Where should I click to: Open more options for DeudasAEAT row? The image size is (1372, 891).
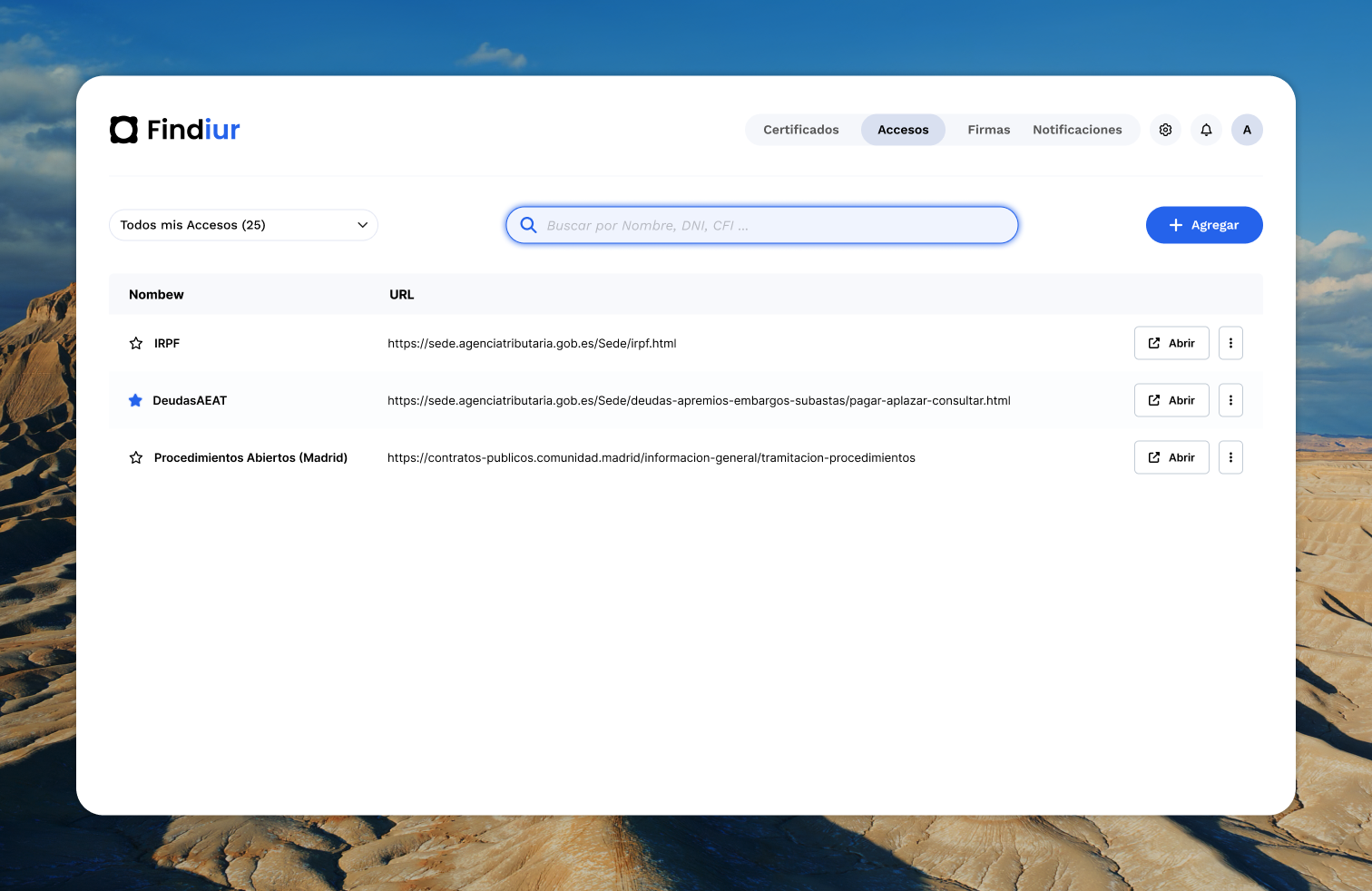pos(1230,400)
